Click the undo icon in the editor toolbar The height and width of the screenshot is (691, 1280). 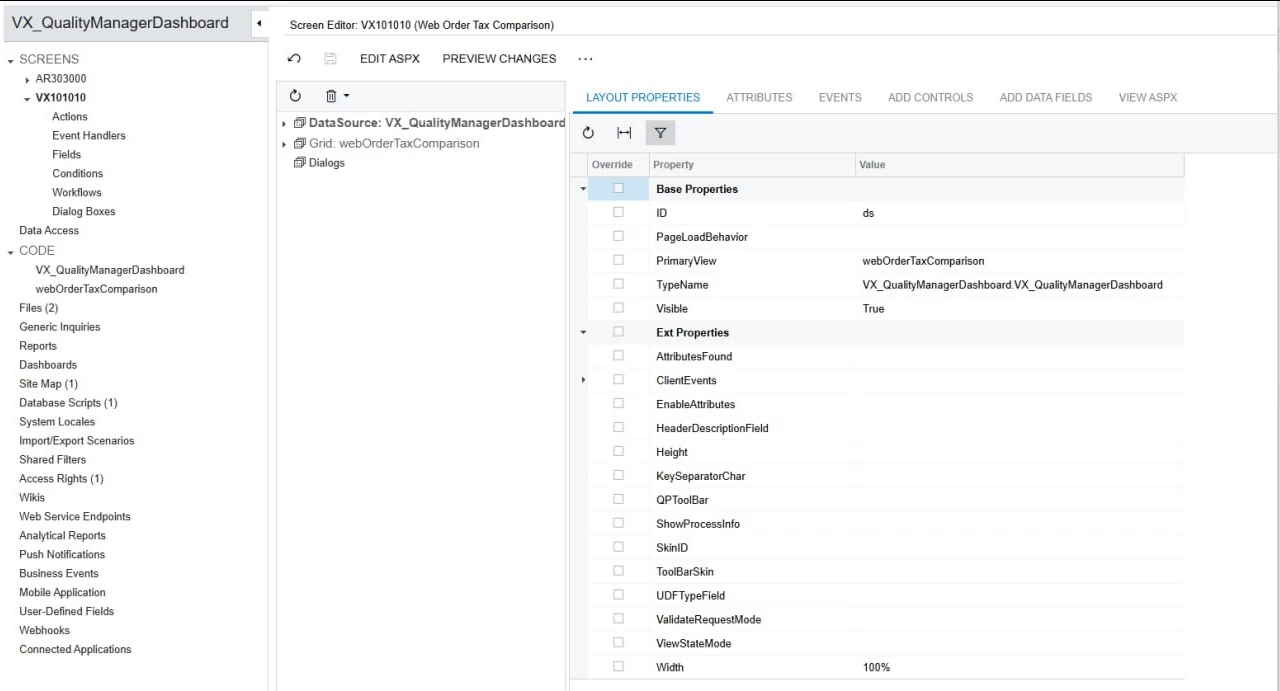pyautogui.click(x=294, y=59)
